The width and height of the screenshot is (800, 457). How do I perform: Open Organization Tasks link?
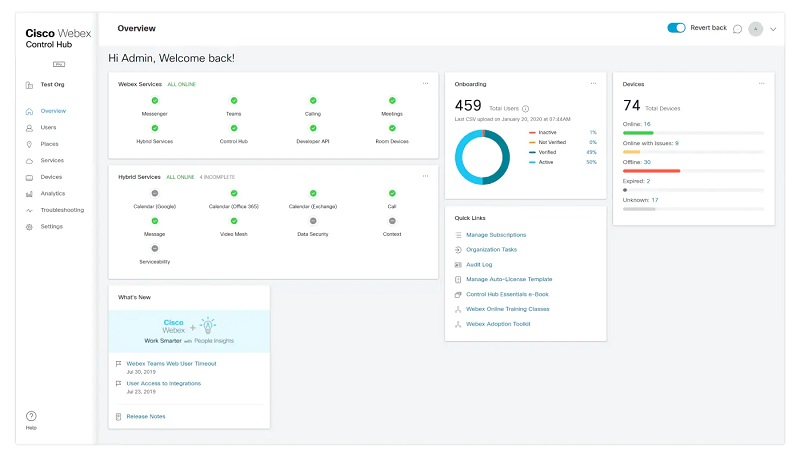point(491,250)
